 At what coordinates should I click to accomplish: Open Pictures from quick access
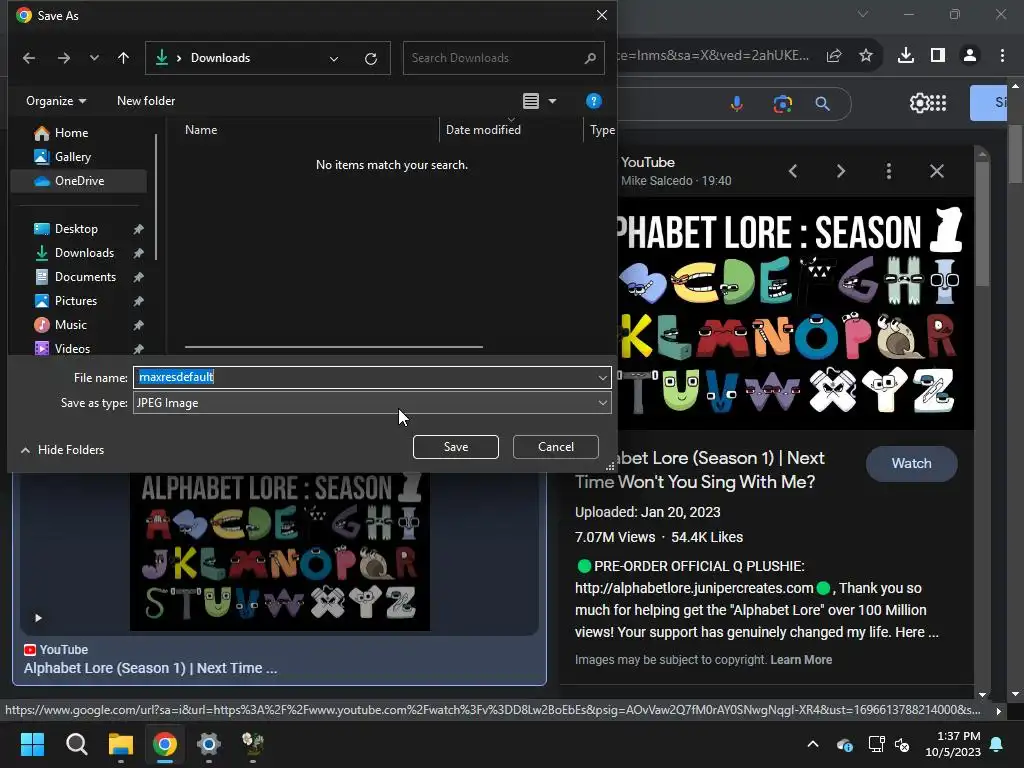78,301
